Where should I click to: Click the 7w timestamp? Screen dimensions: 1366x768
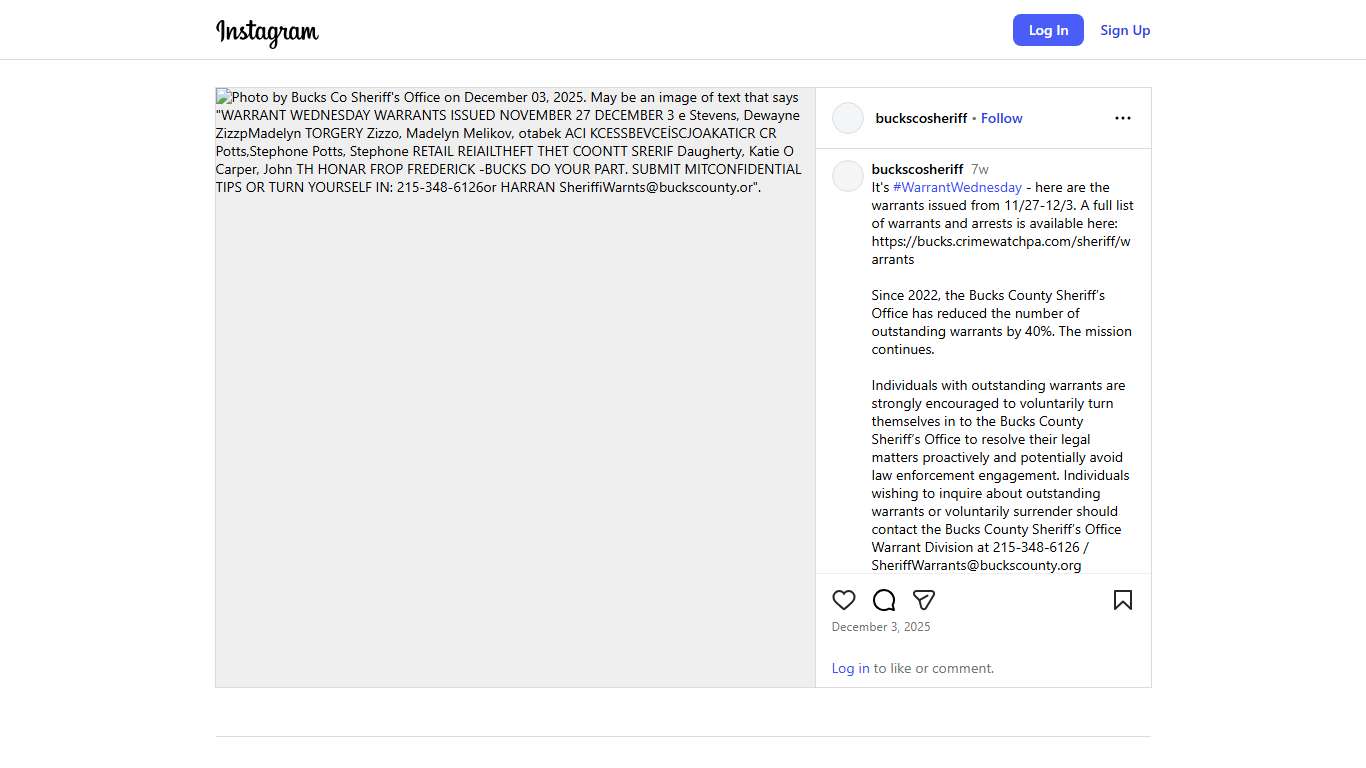980,169
